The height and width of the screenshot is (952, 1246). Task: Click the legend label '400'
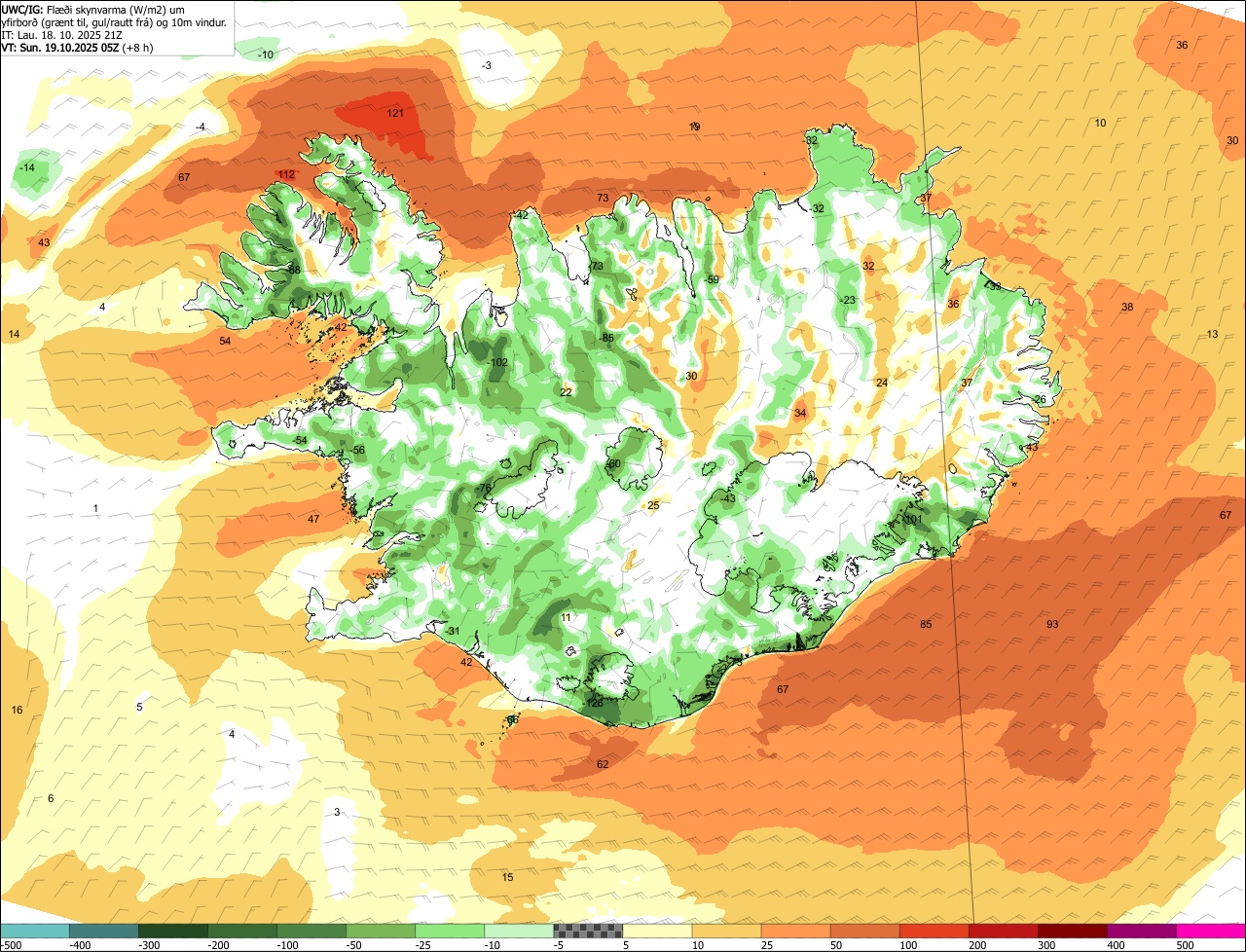point(1118,945)
